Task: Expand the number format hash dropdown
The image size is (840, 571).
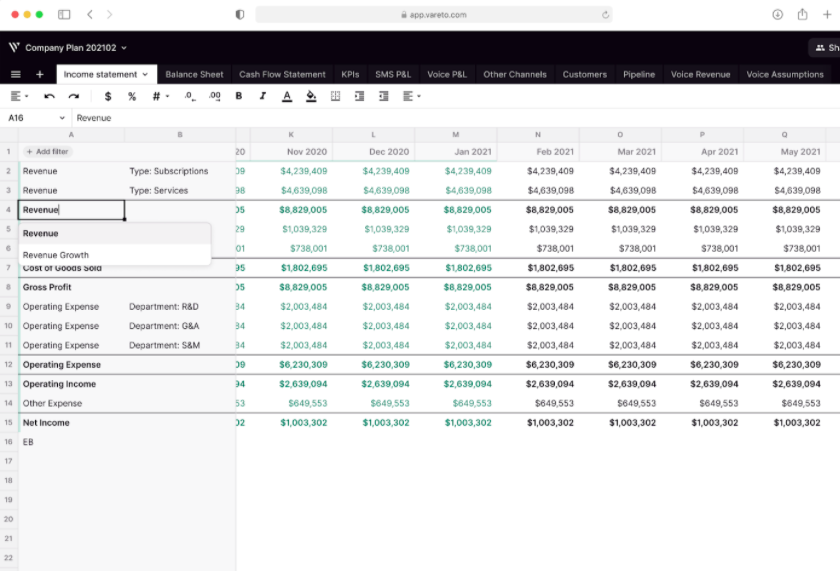Action: 160,96
